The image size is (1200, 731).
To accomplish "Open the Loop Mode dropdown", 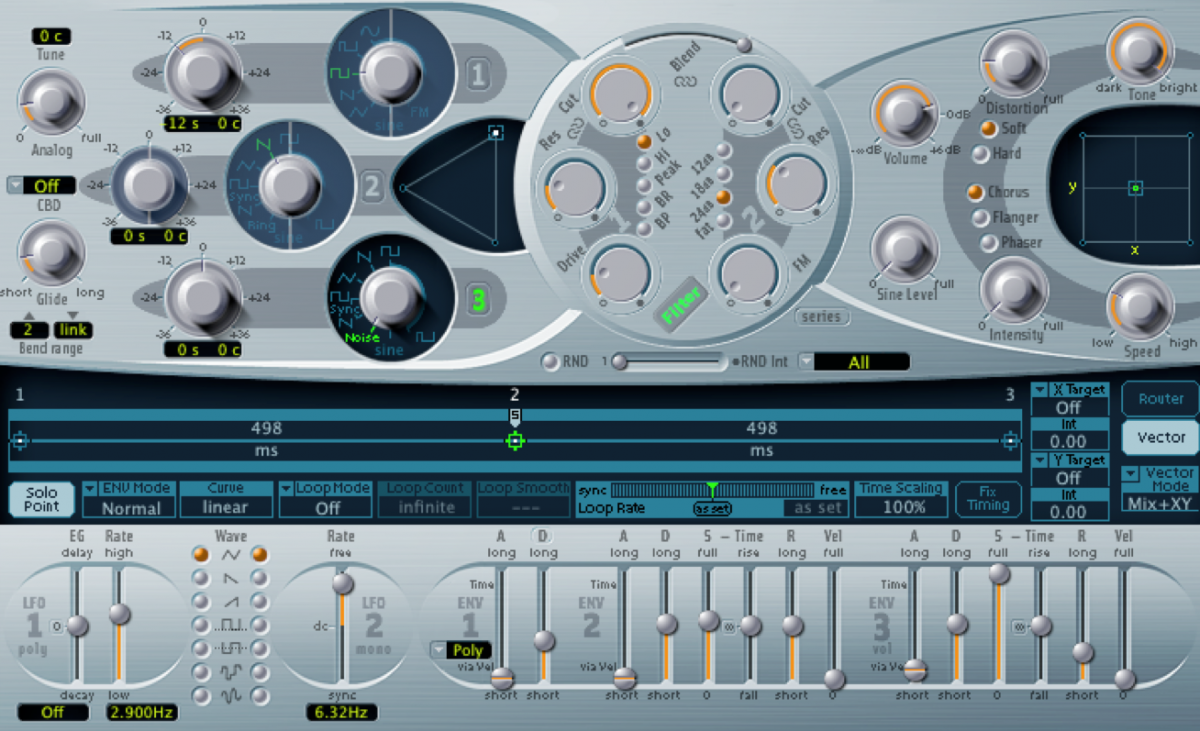I will 286,489.
